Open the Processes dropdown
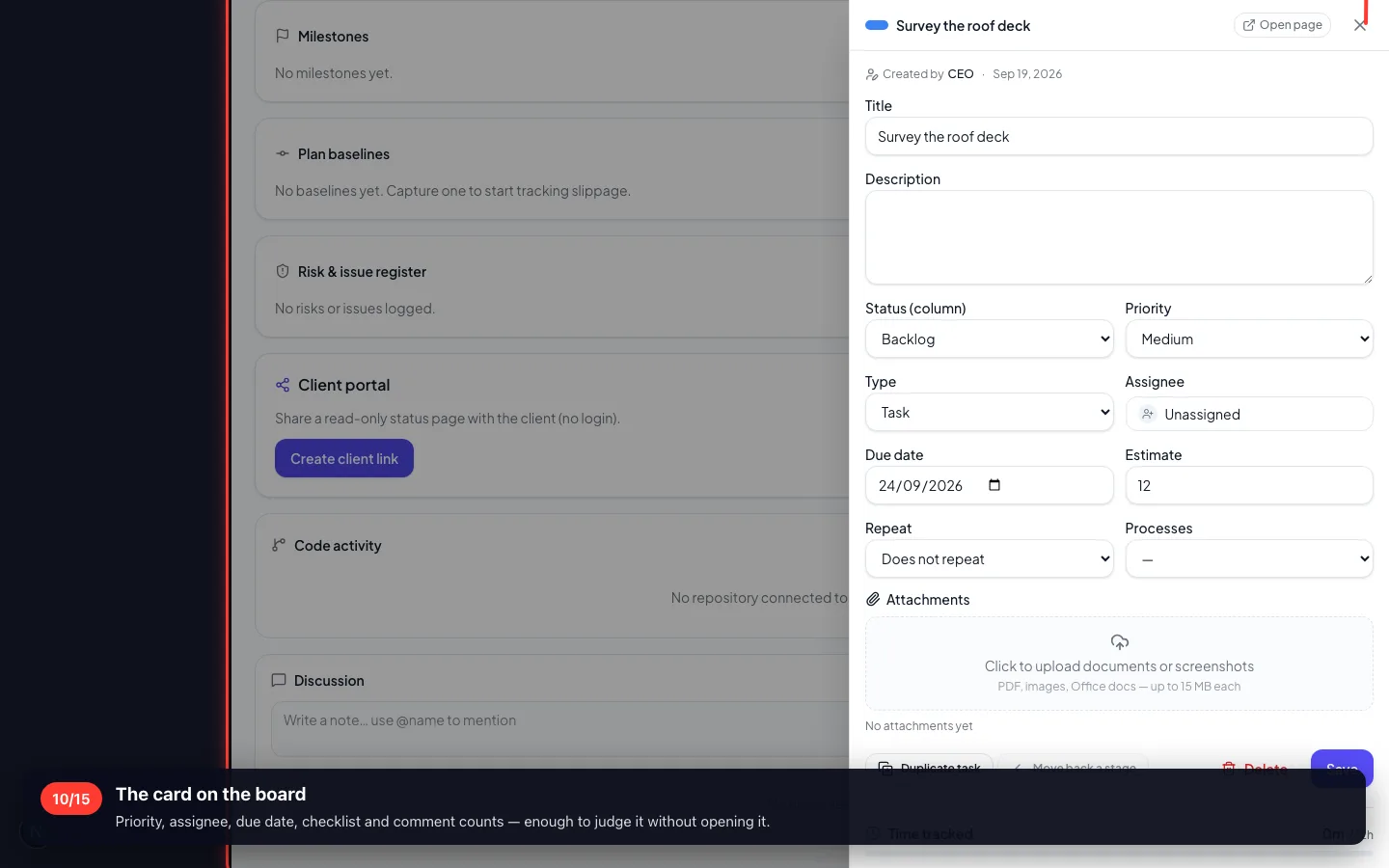This screenshot has width=1389, height=868. coord(1249,558)
